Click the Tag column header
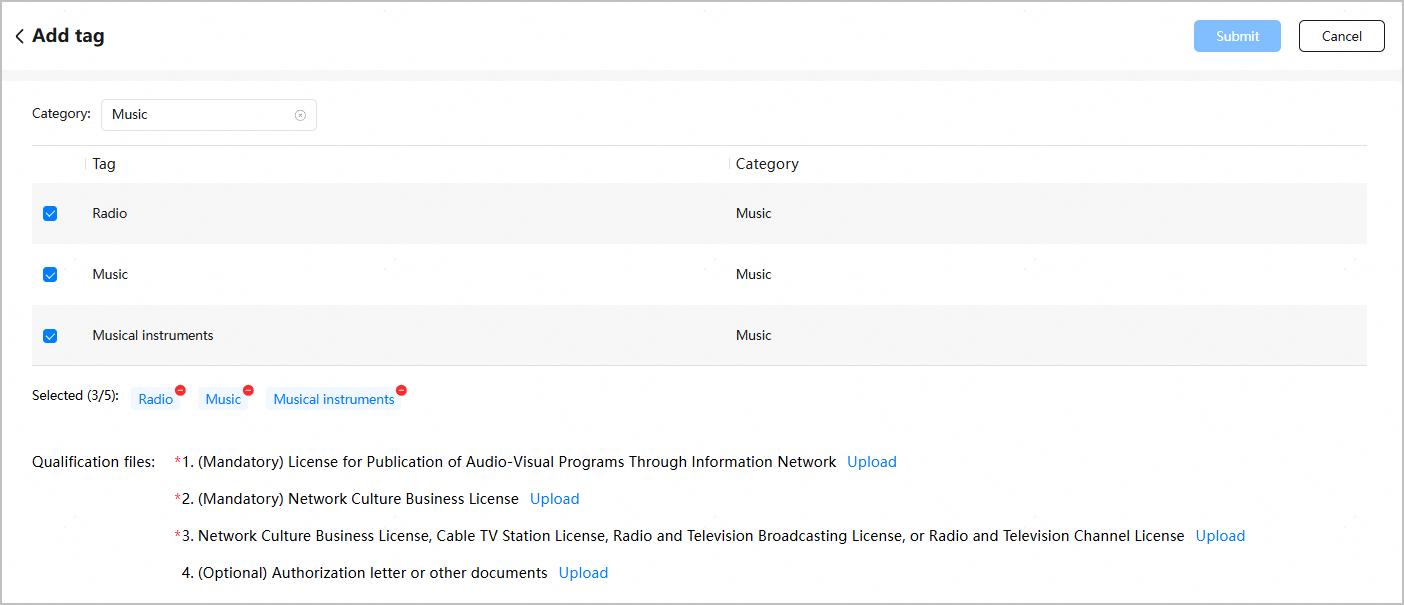 click(x=104, y=164)
